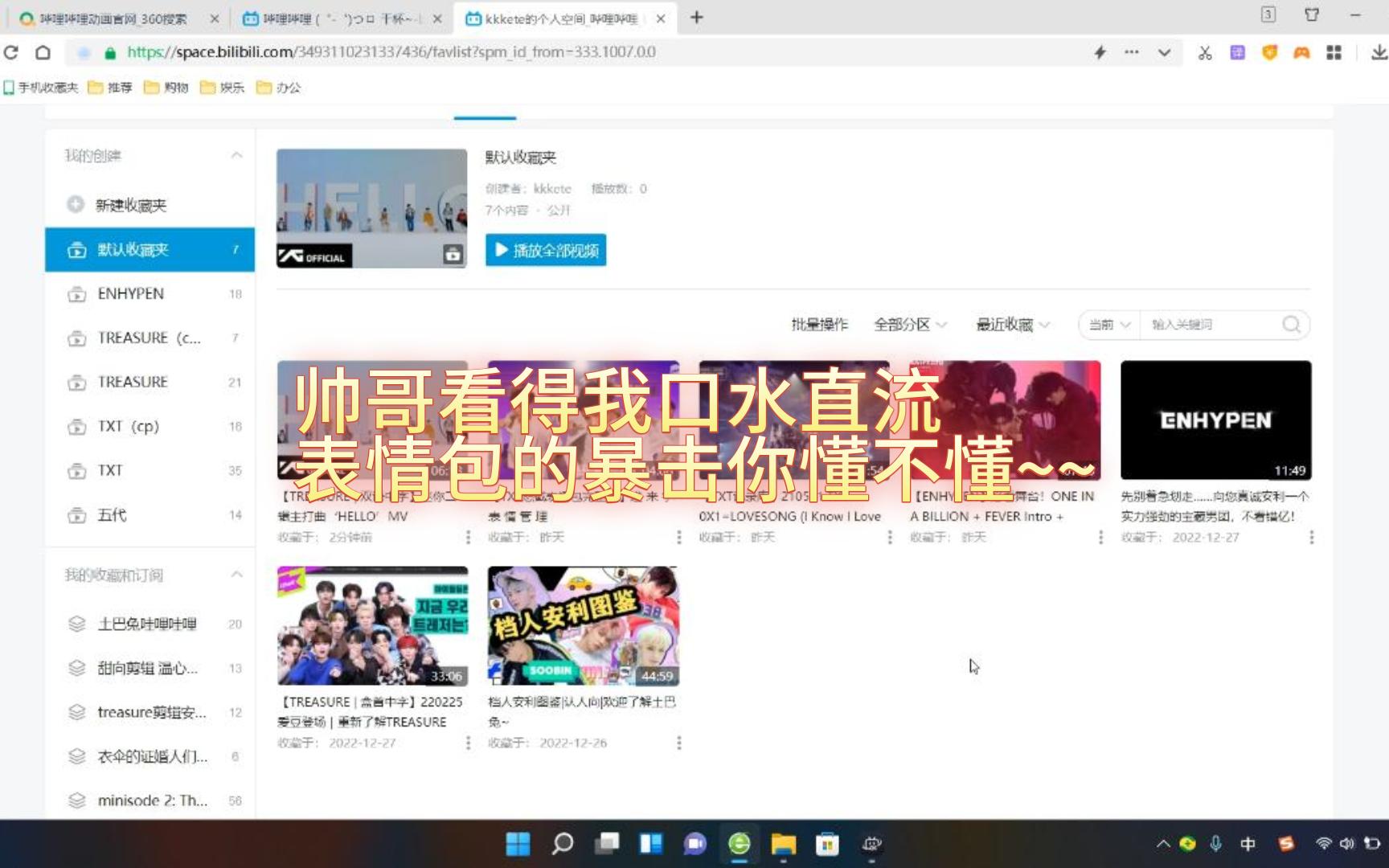Open the 甜向剪辑 subscribed collection

pyautogui.click(x=150, y=668)
